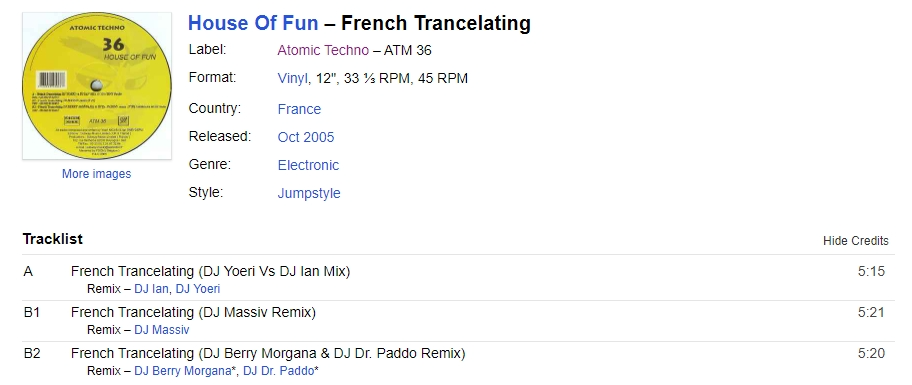912x385 pixels.
Task: Open the Atomic Techno label link
Action: [323, 51]
